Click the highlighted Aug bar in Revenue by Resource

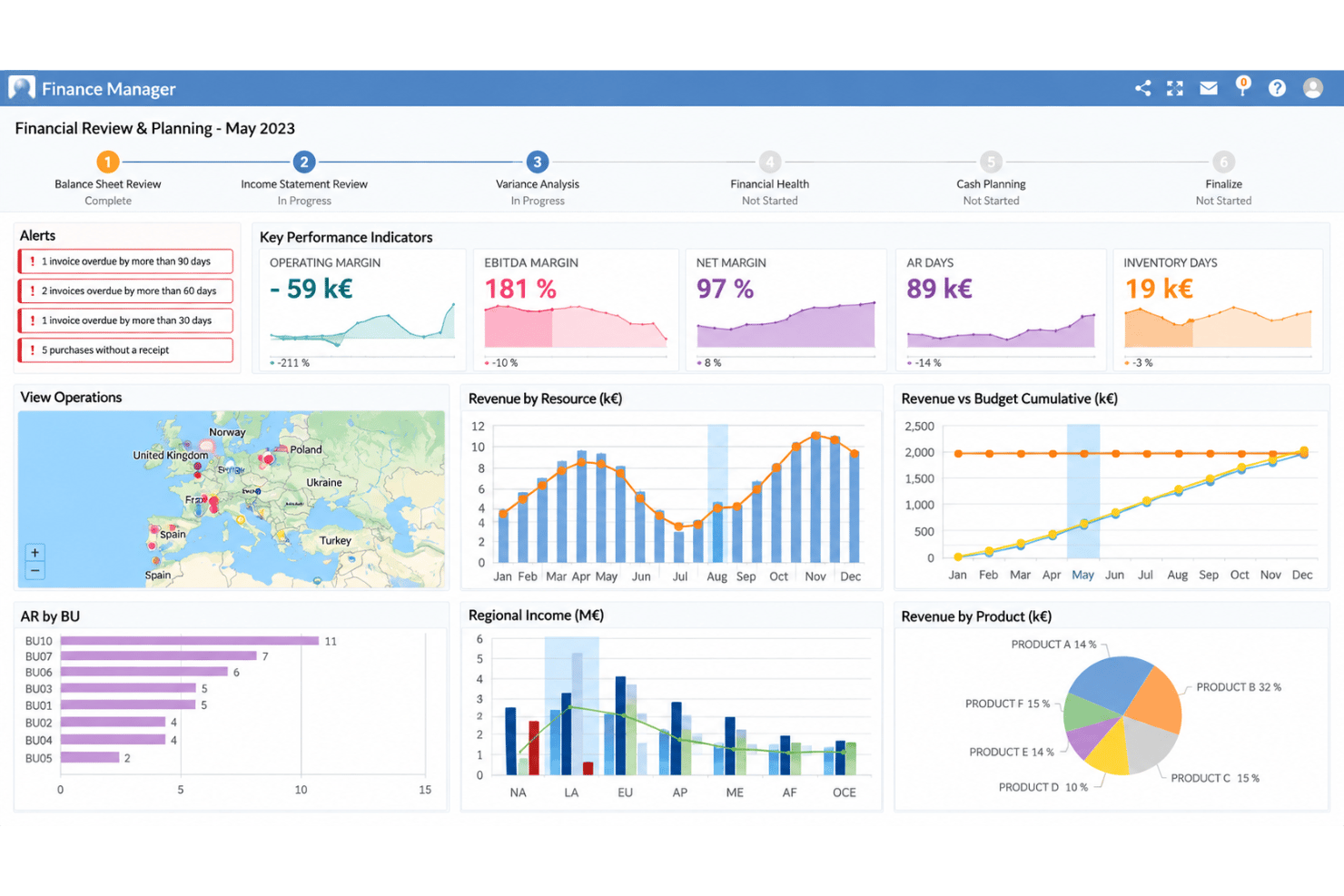pos(717,533)
